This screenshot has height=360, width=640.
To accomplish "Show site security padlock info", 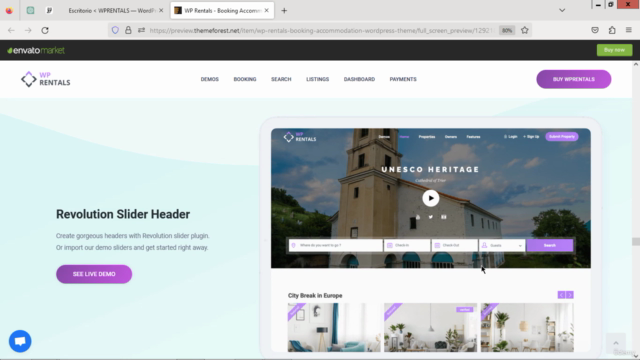I will click(x=128, y=30).
